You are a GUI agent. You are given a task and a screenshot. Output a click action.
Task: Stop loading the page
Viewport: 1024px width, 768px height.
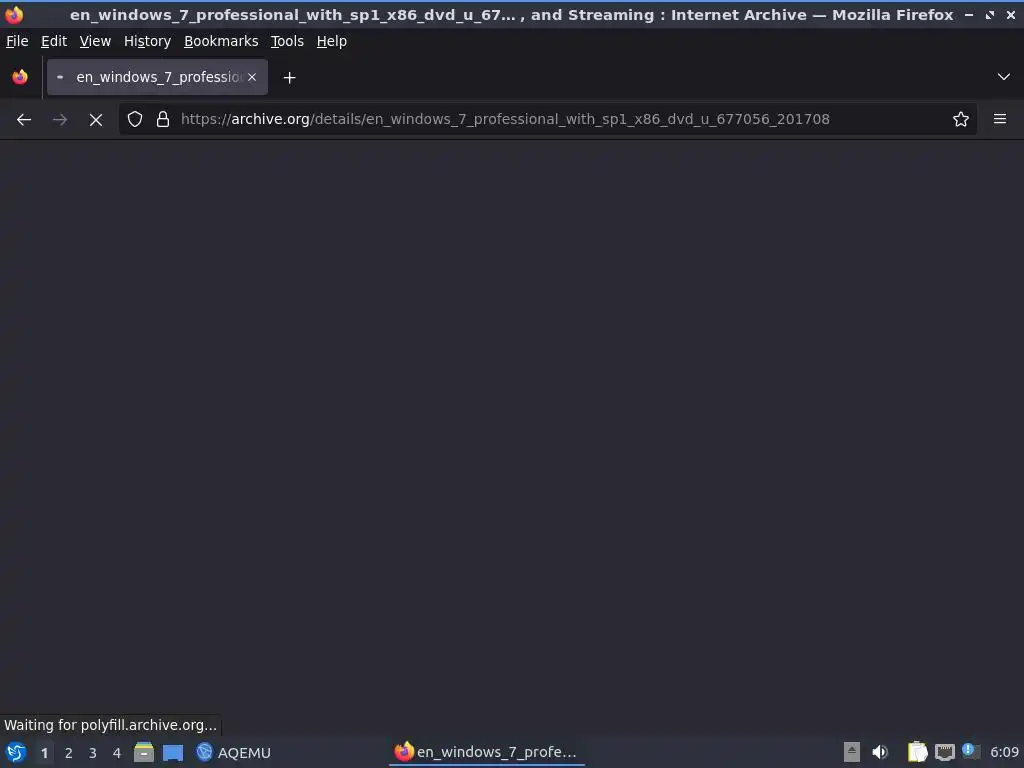(95, 120)
